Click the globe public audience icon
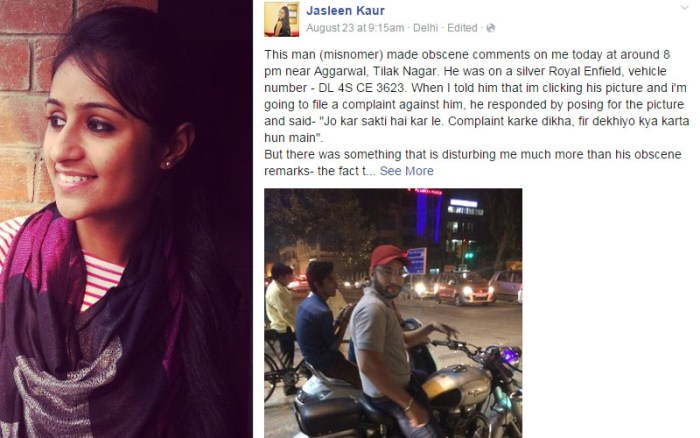Image resolution: width=700 pixels, height=438 pixels. [x=490, y=28]
